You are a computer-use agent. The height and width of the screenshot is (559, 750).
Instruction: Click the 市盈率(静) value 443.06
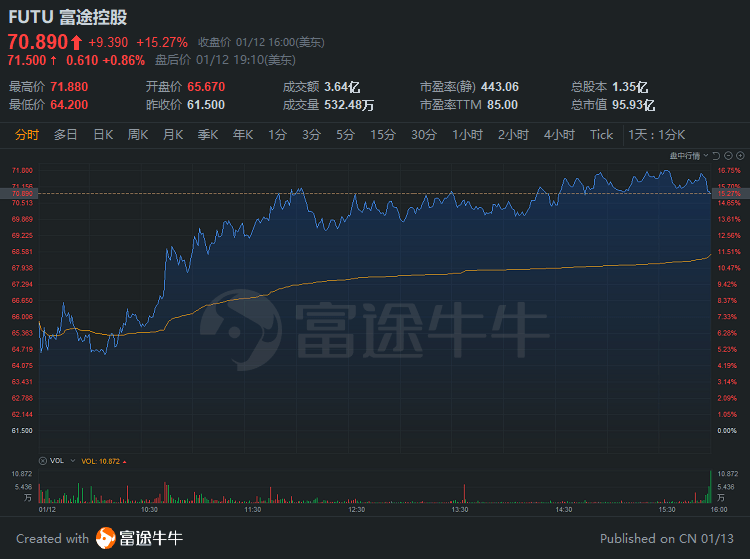pyautogui.click(x=500, y=87)
